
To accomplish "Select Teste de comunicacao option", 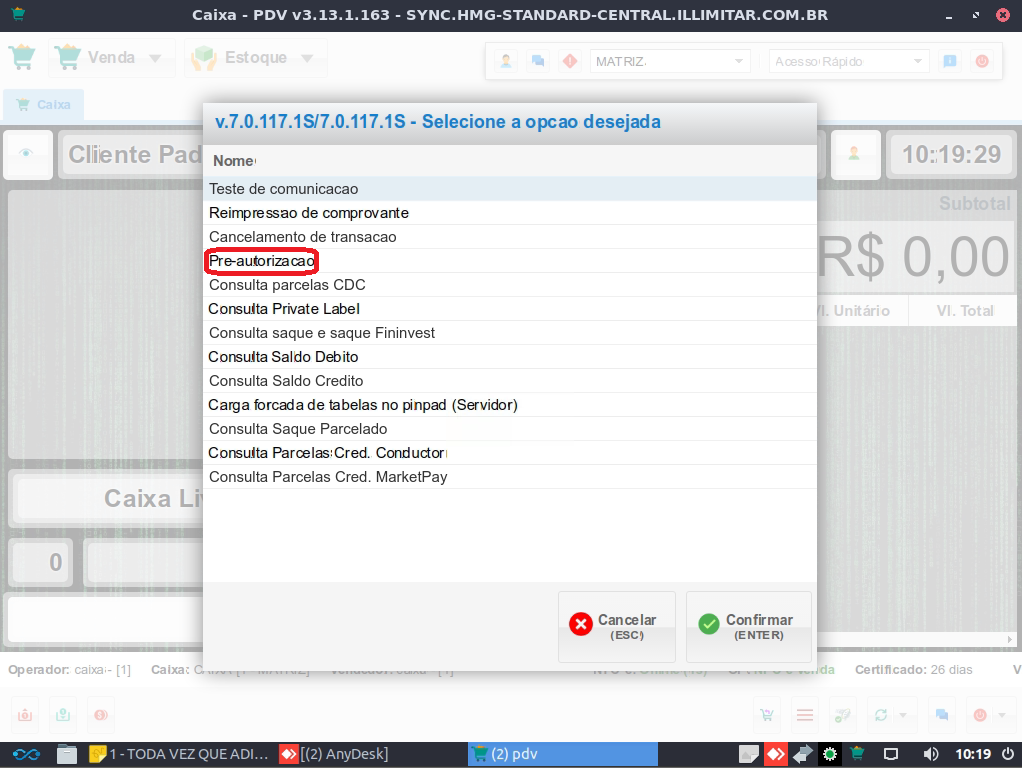I will point(284,189).
